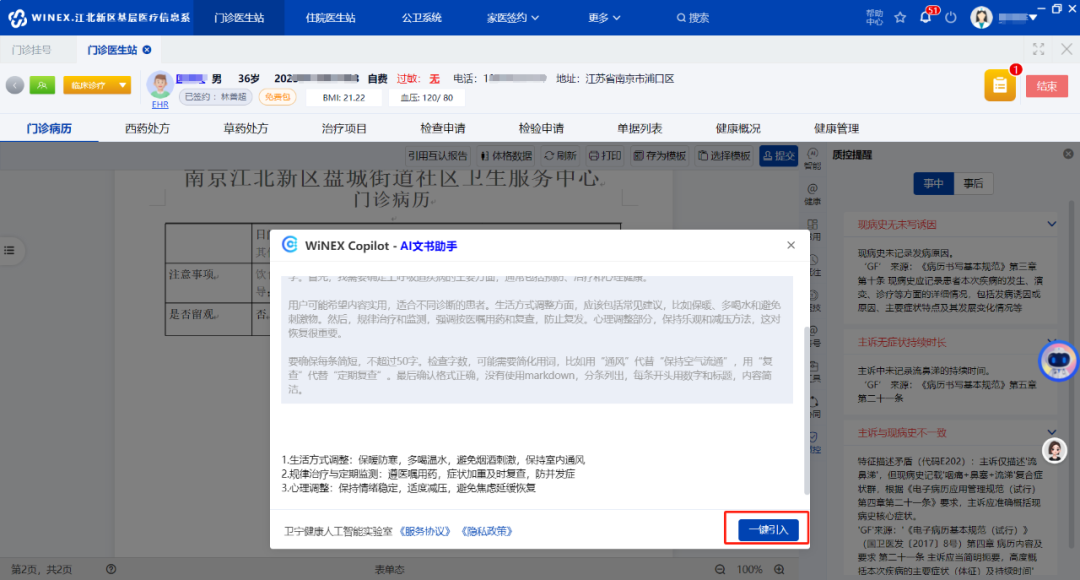Close the WiNEX Copilot dialog
The width and height of the screenshot is (1080, 580).
[791, 245]
